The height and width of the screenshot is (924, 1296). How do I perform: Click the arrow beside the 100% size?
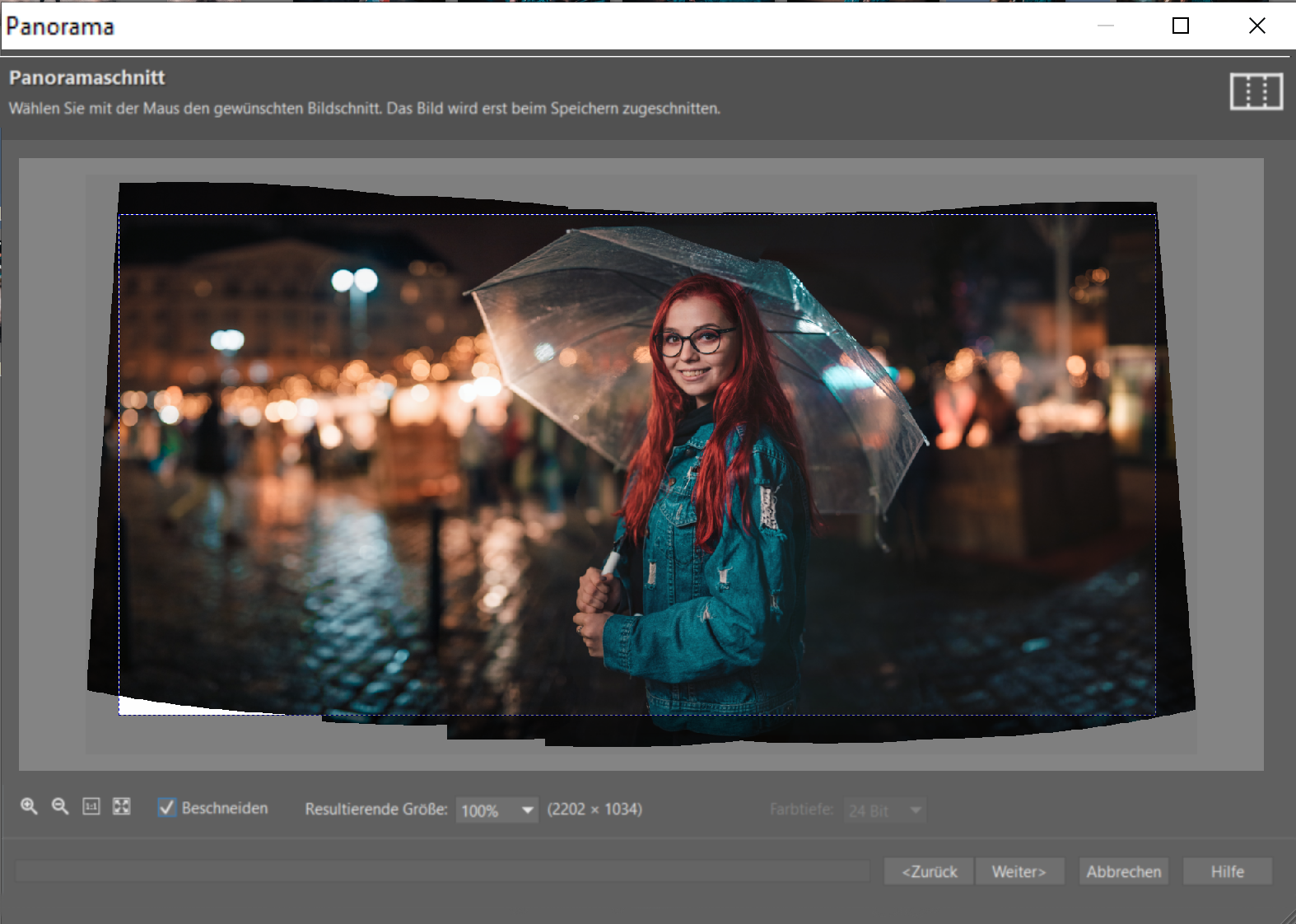point(527,810)
